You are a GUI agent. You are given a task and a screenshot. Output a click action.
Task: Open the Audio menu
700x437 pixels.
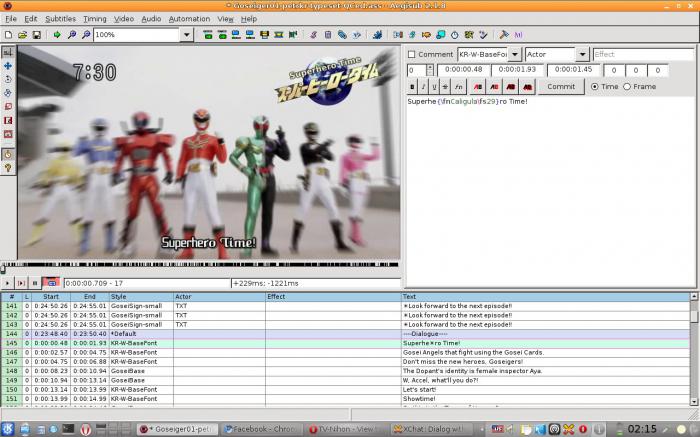151,19
